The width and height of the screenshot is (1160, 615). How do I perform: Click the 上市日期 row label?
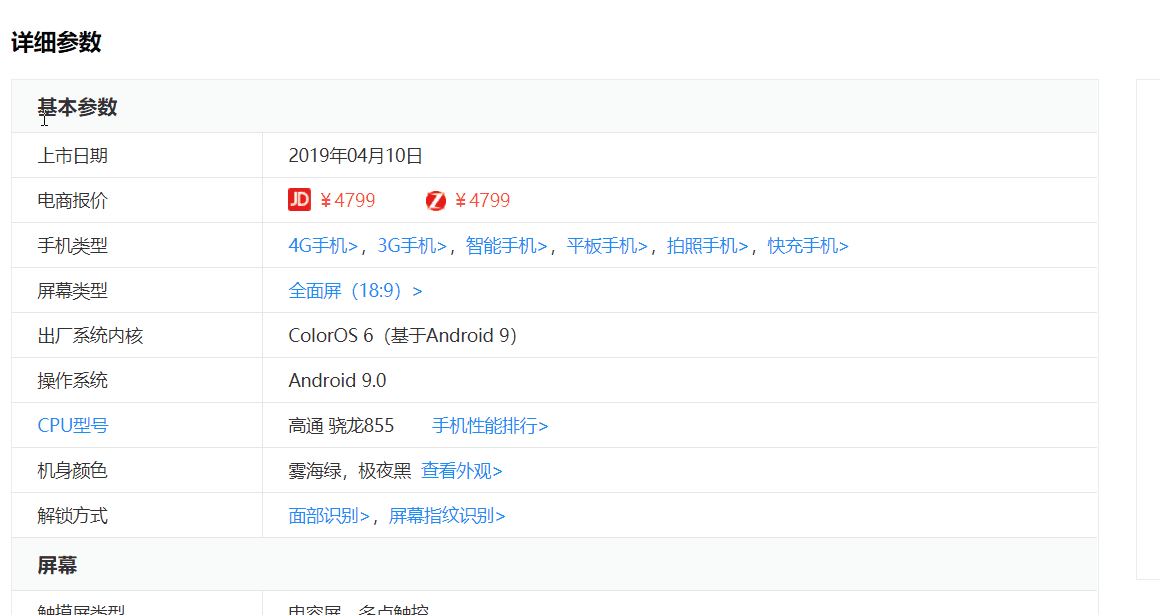tap(72, 155)
